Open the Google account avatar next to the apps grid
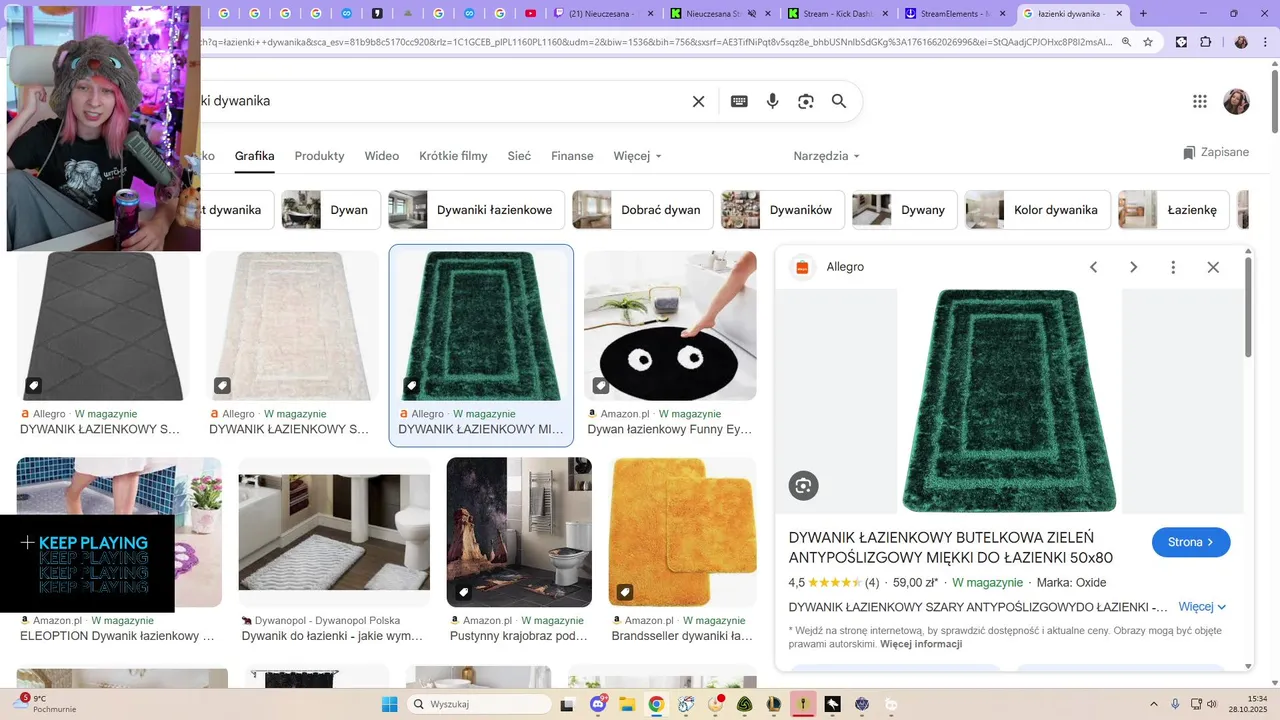Image resolution: width=1280 pixels, height=720 pixels. click(1237, 101)
